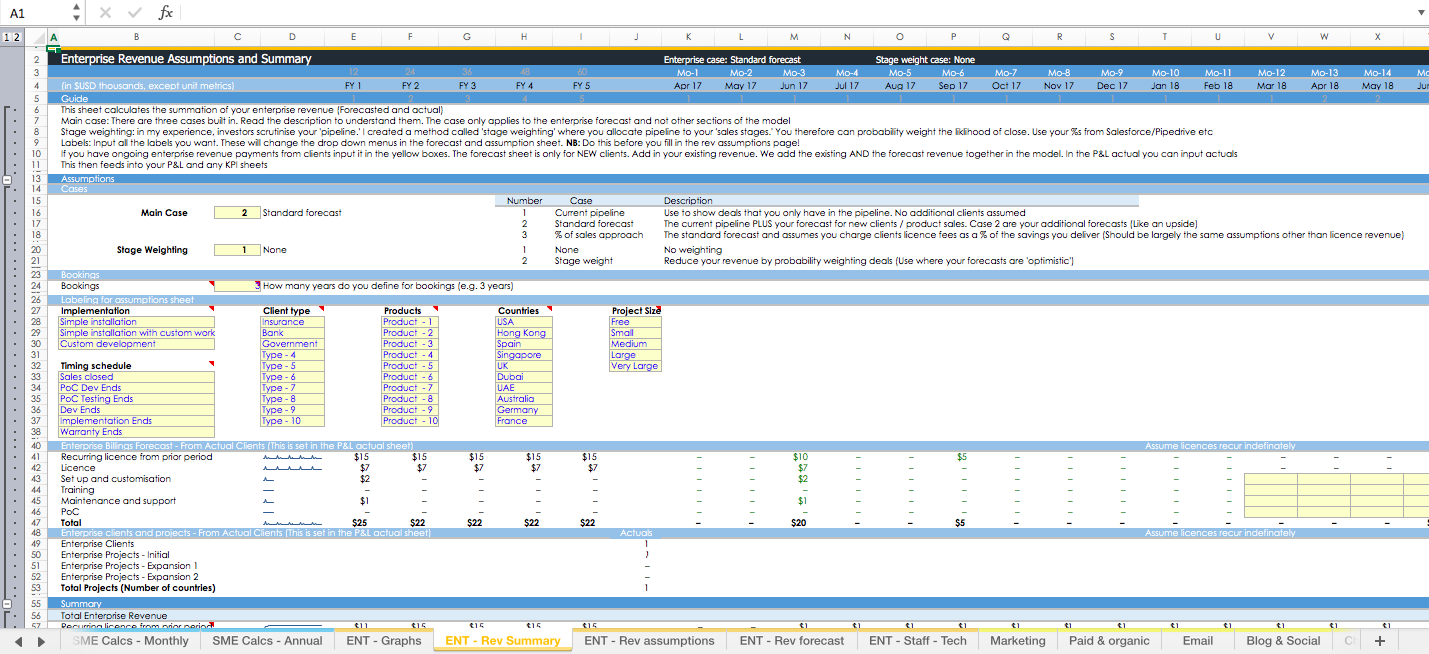This screenshot has width=1429, height=654.
Task: Switch to SME Calcs - Annual tab
Action: [x=267, y=641]
